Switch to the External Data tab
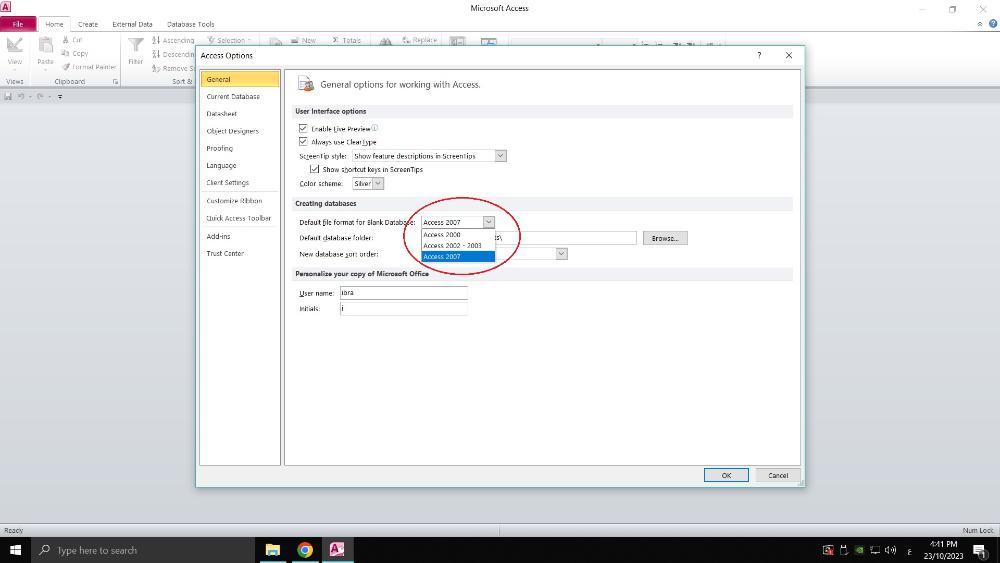This screenshot has width=1000, height=563. [x=132, y=24]
